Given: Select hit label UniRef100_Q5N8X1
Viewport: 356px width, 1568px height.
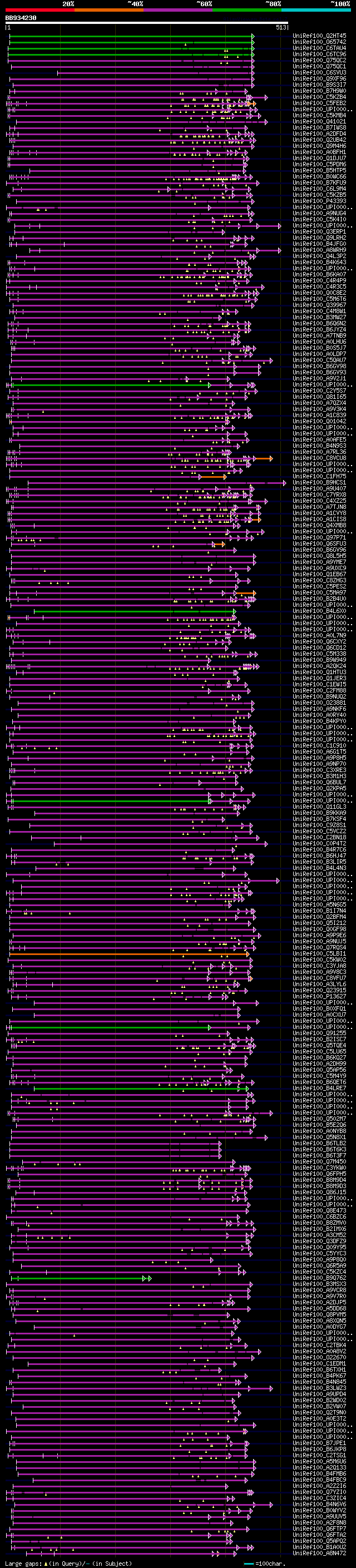Looking at the screenshot, I should [x=319, y=1137].
